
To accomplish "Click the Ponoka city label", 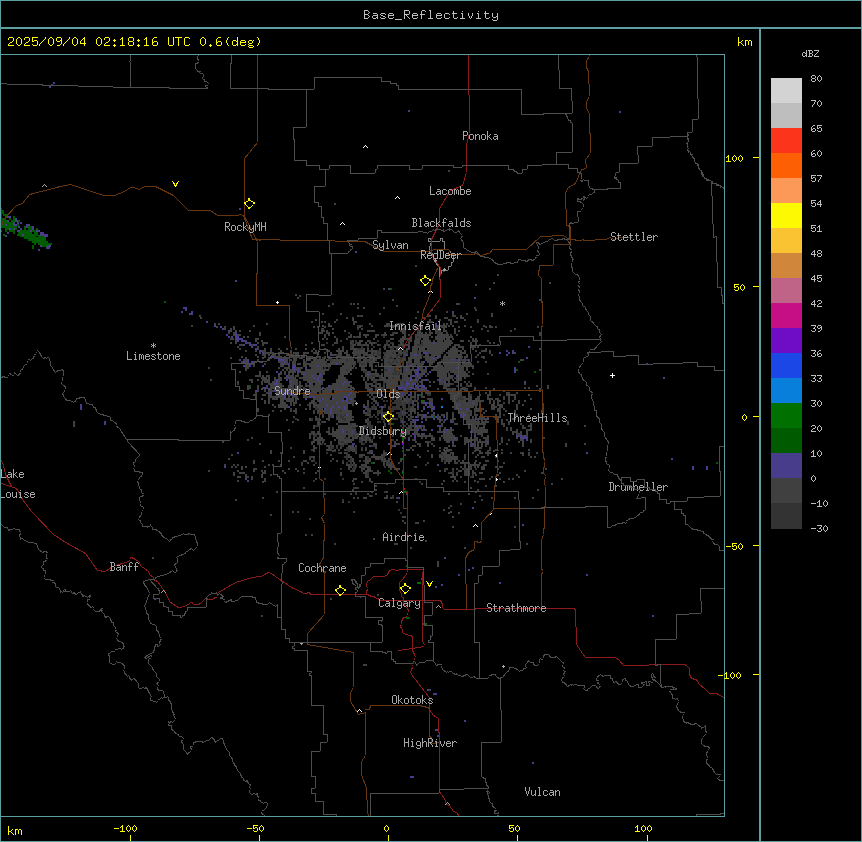I will pos(480,136).
